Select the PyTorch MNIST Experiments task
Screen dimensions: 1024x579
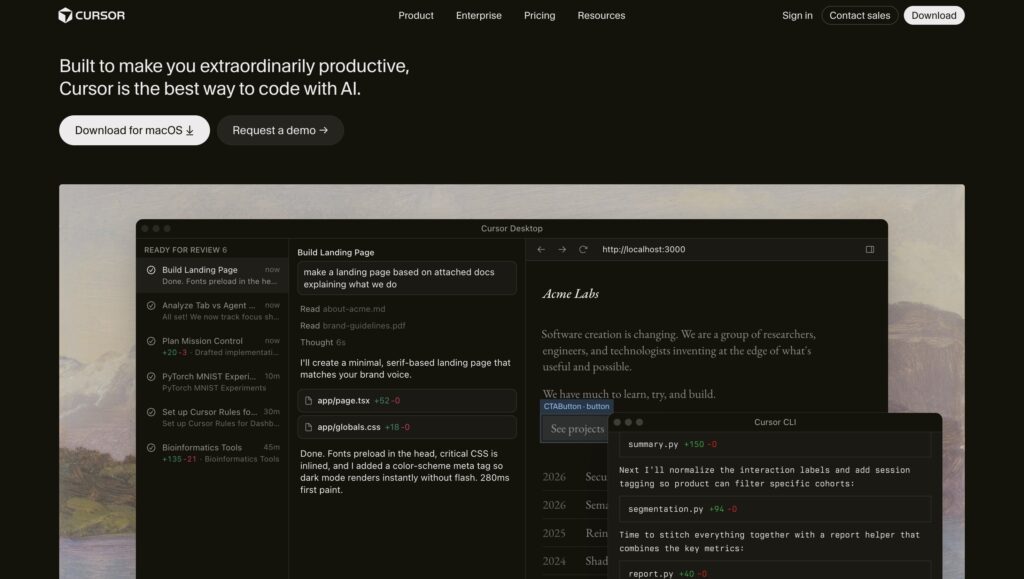click(213, 382)
